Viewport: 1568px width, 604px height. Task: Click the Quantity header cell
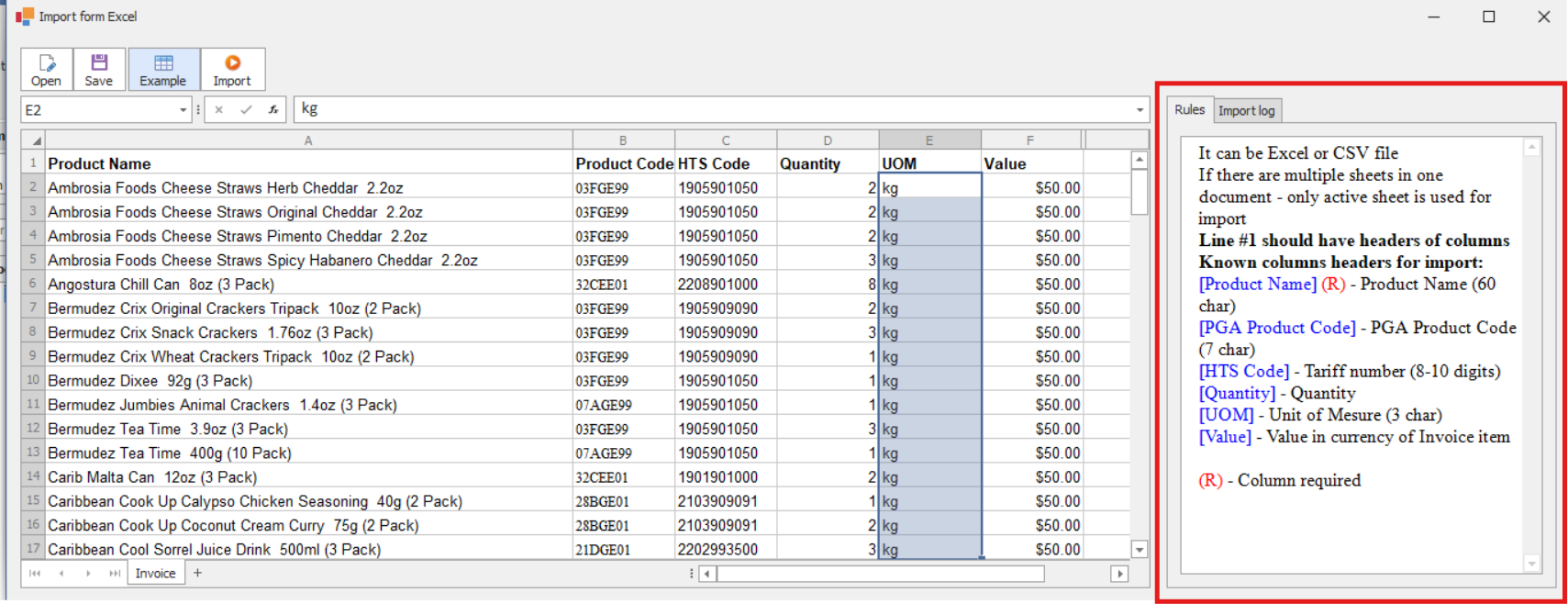[828, 163]
